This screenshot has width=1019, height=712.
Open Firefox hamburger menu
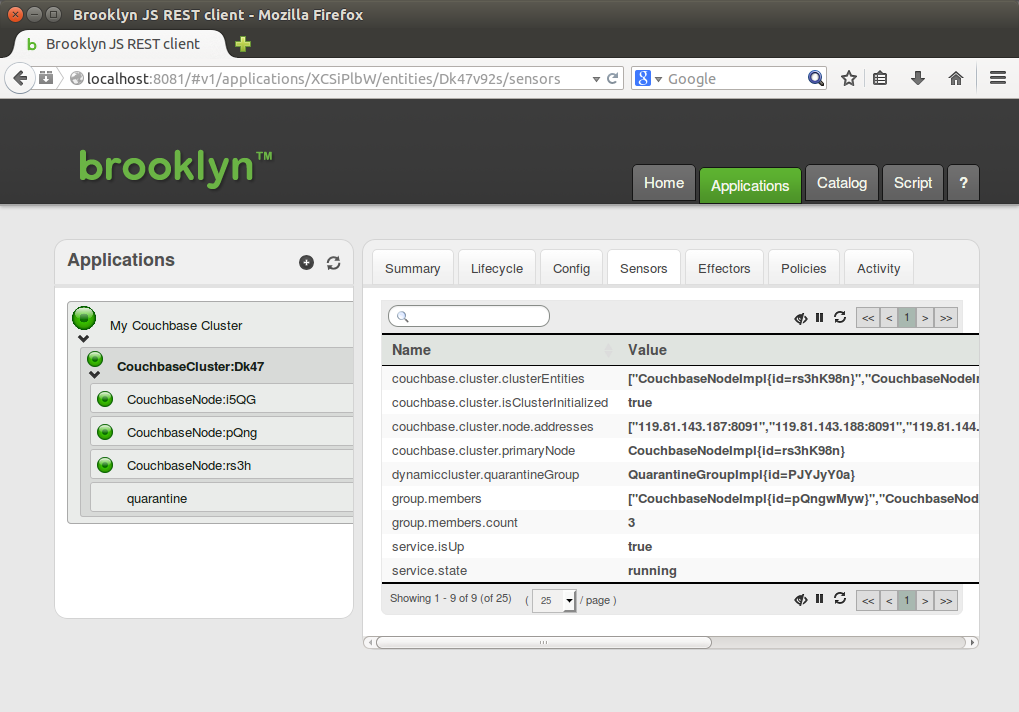point(998,78)
